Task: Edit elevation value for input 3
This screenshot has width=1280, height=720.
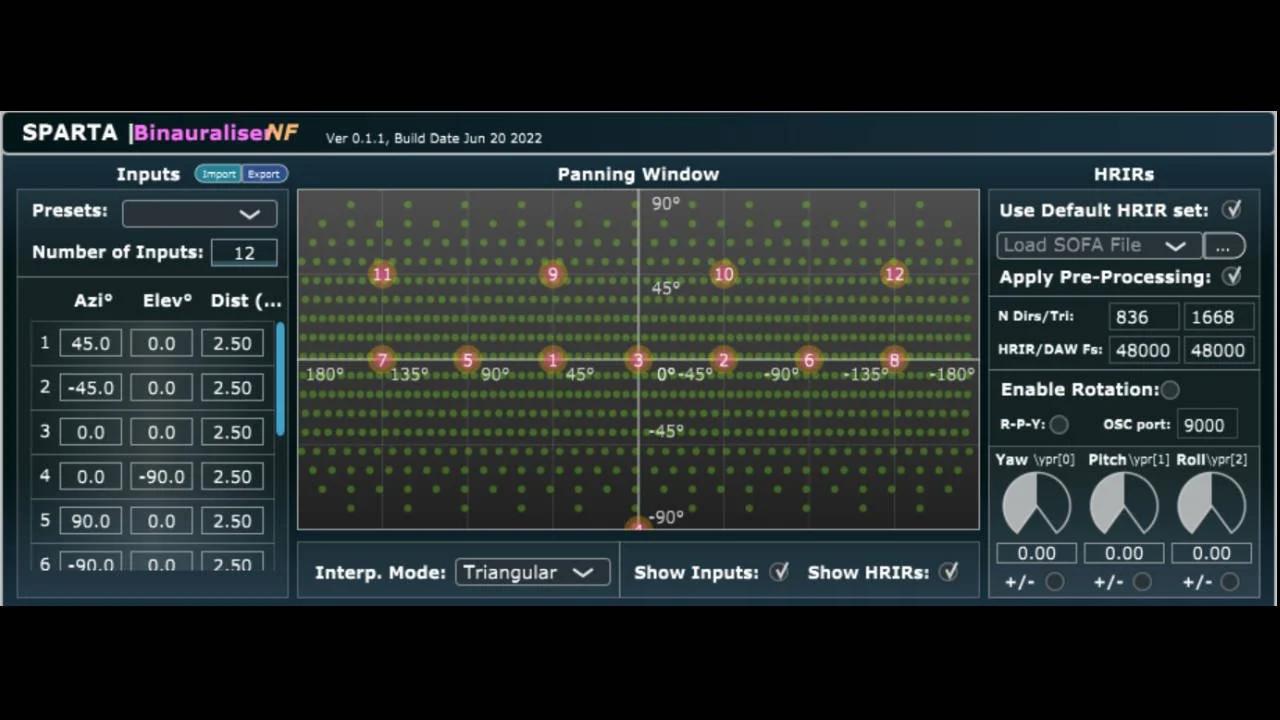Action: (x=161, y=432)
